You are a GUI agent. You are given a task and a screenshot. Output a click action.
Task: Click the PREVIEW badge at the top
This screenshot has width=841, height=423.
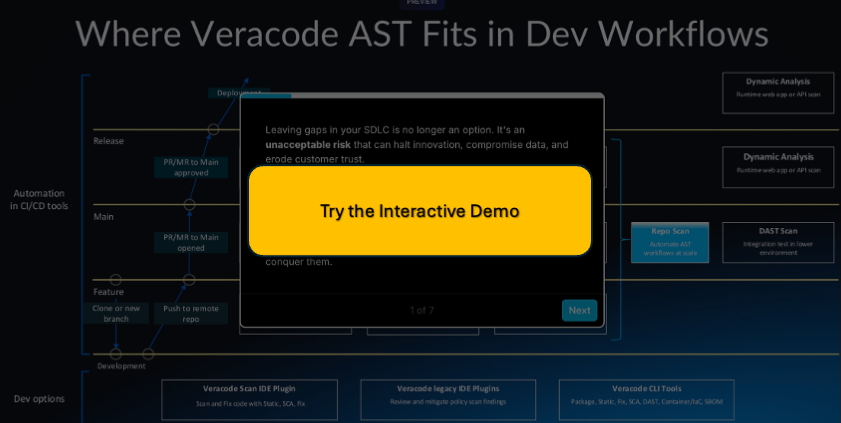(422, 3)
